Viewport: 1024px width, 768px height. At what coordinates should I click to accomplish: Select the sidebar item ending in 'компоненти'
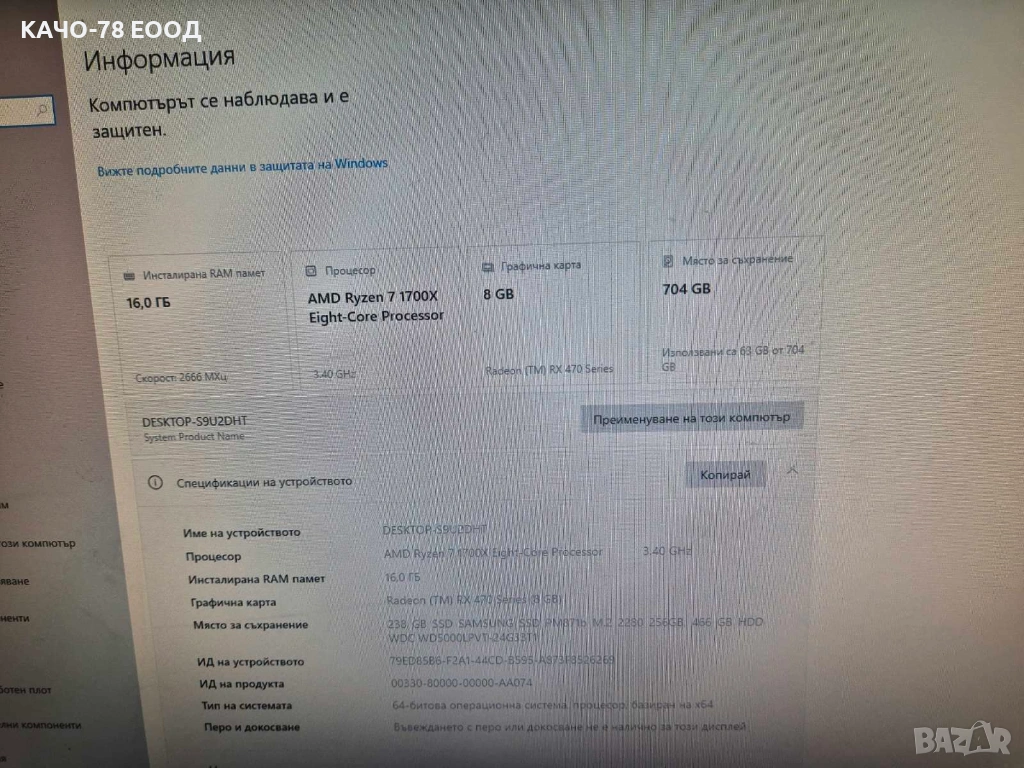click(x=40, y=725)
